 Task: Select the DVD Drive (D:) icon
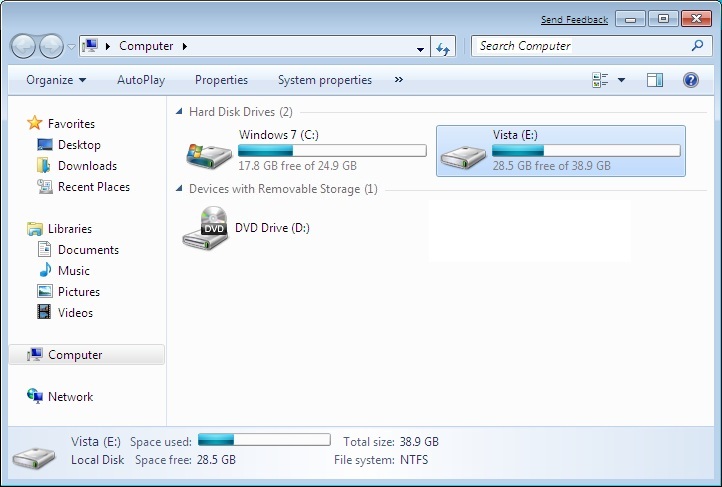pyautogui.click(x=205, y=228)
